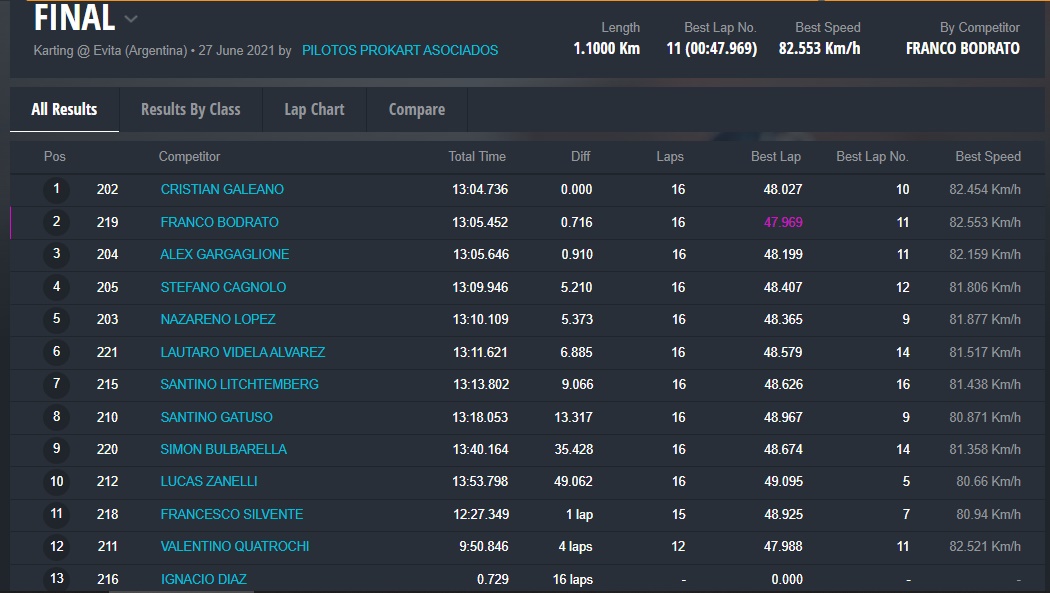Click the purple 47.969 best lap time
Image resolution: width=1050 pixels, height=593 pixels.
pyautogui.click(x=783, y=222)
